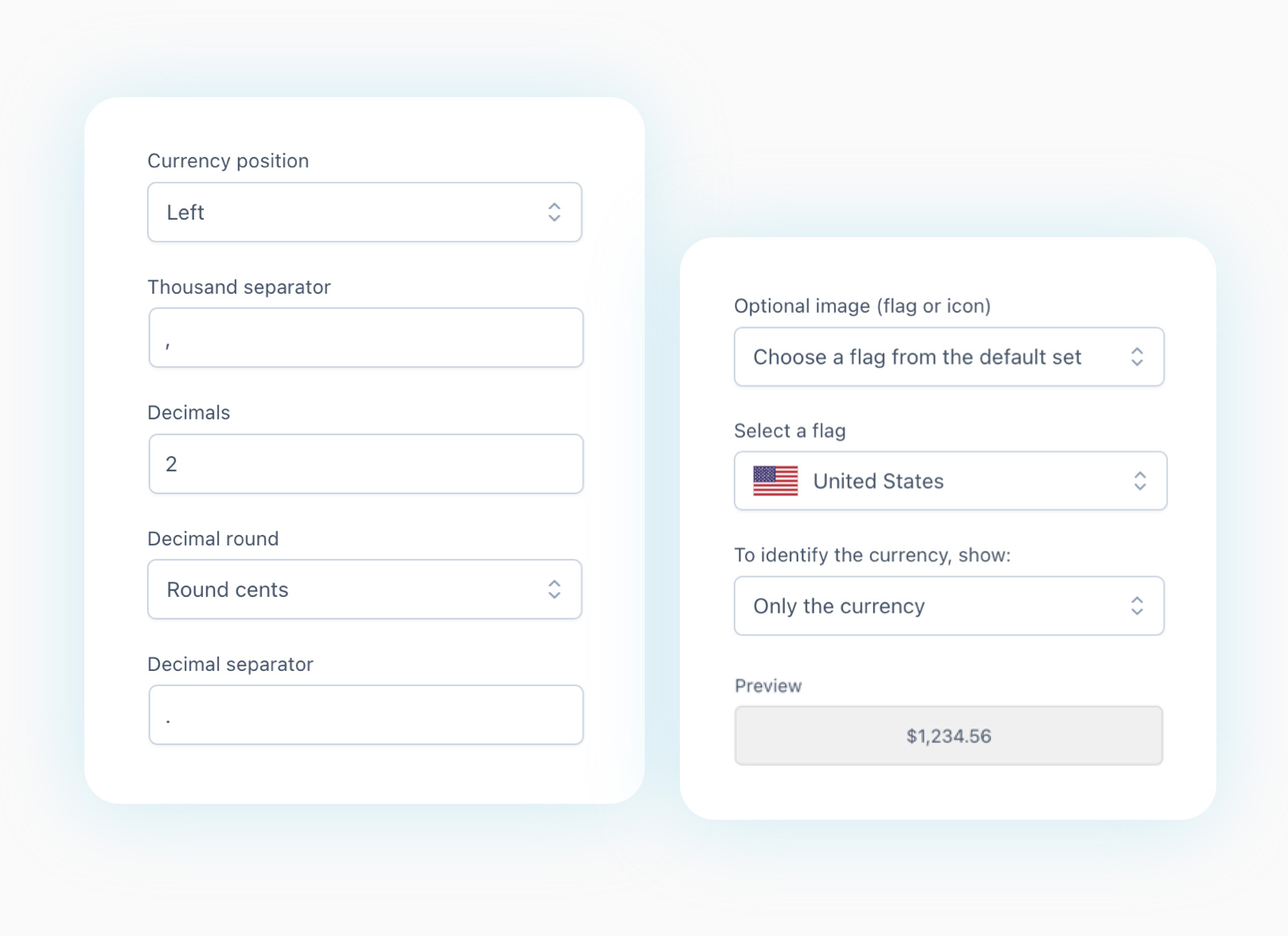Click the 'Select a flag' label

click(790, 431)
